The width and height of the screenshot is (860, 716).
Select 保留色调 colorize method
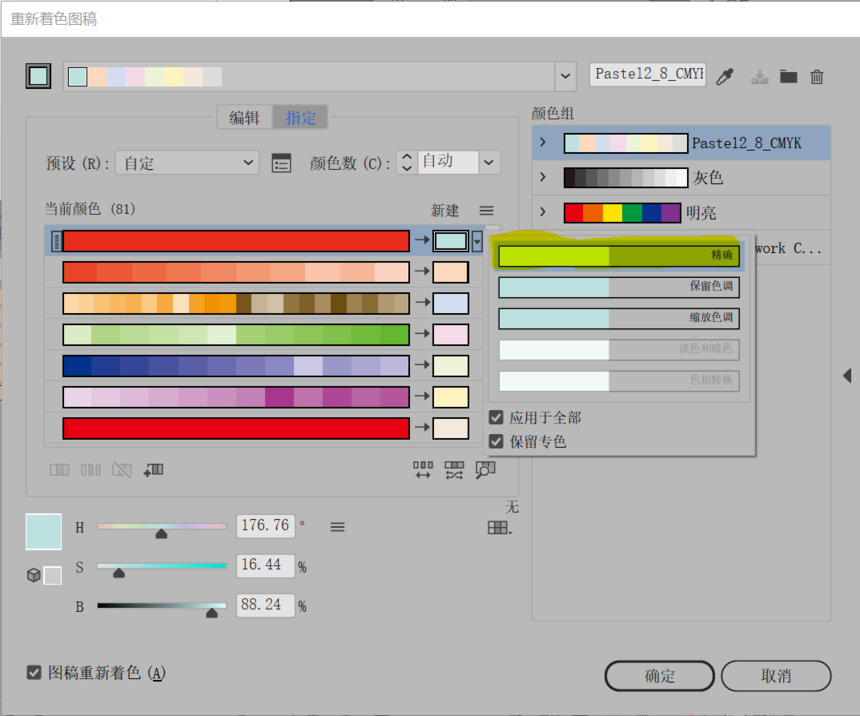619,287
